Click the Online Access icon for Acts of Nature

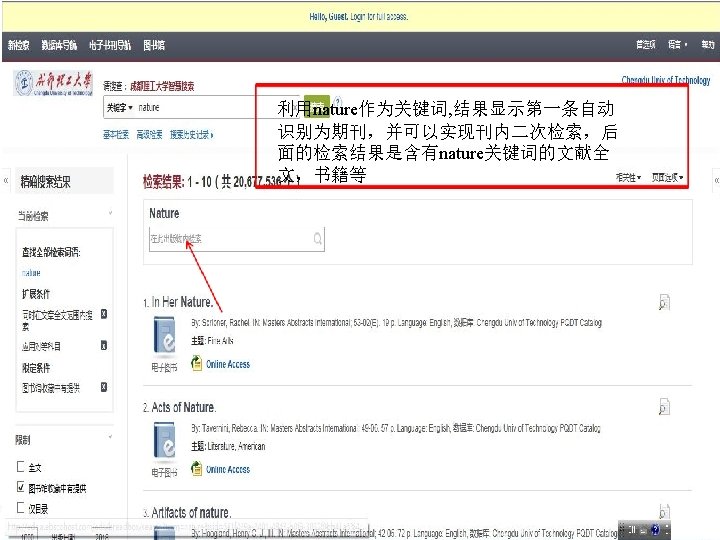point(197,468)
